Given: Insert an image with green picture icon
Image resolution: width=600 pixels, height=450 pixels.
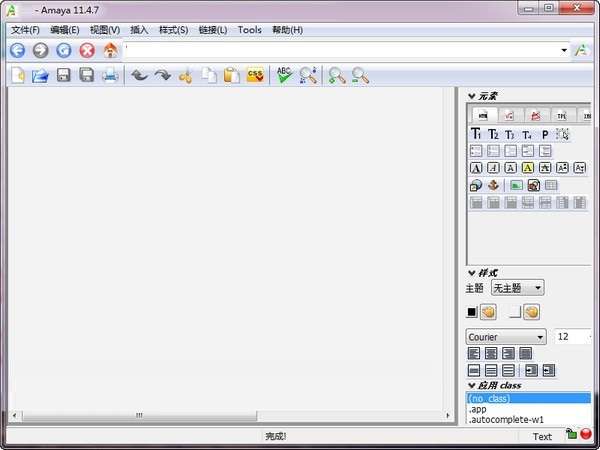Looking at the screenshot, I should click(x=516, y=186).
